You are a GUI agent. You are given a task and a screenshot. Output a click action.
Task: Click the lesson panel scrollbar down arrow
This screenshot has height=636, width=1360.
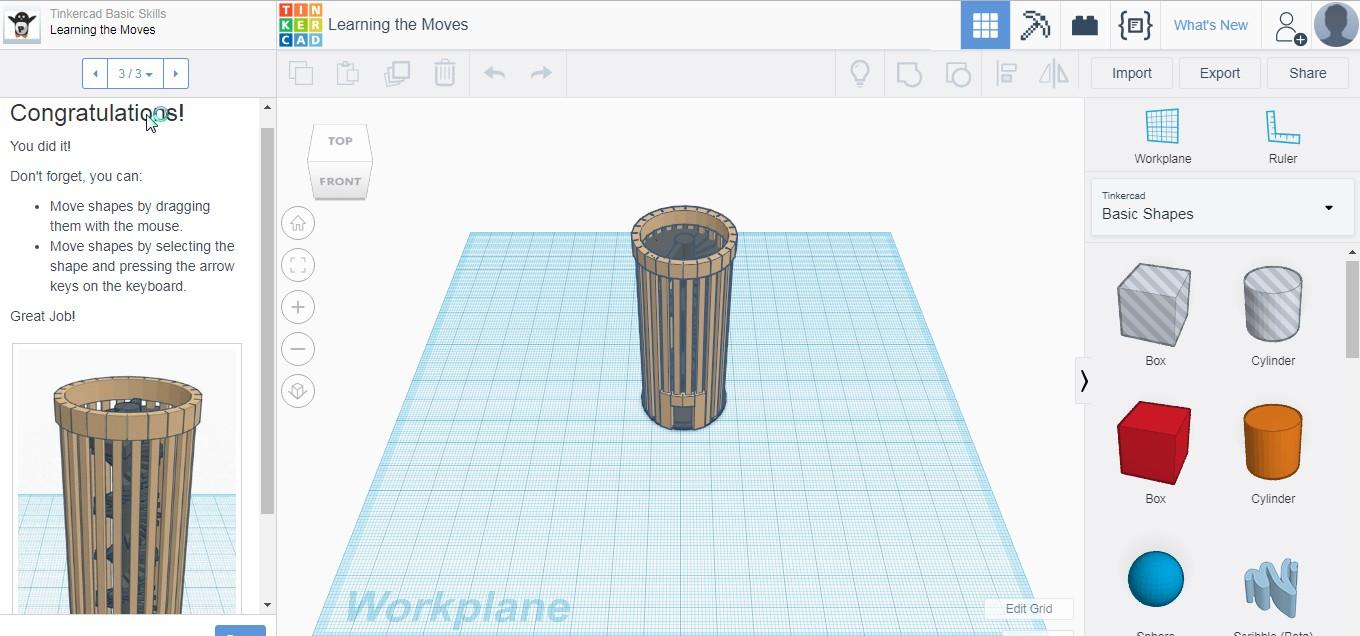pos(267,605)
